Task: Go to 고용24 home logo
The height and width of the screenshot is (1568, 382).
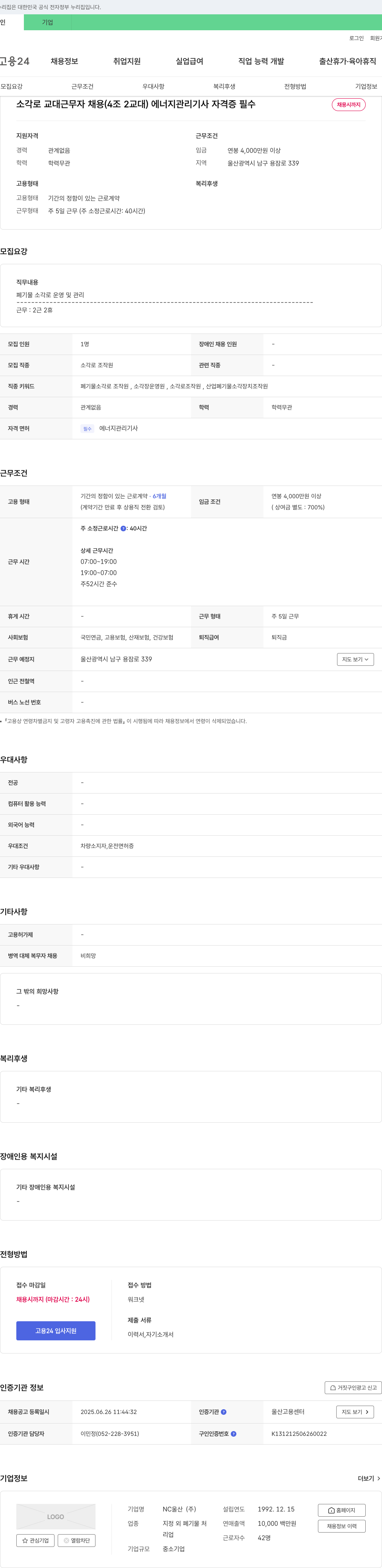Action: pyautogui.click(x=15, y=61)
